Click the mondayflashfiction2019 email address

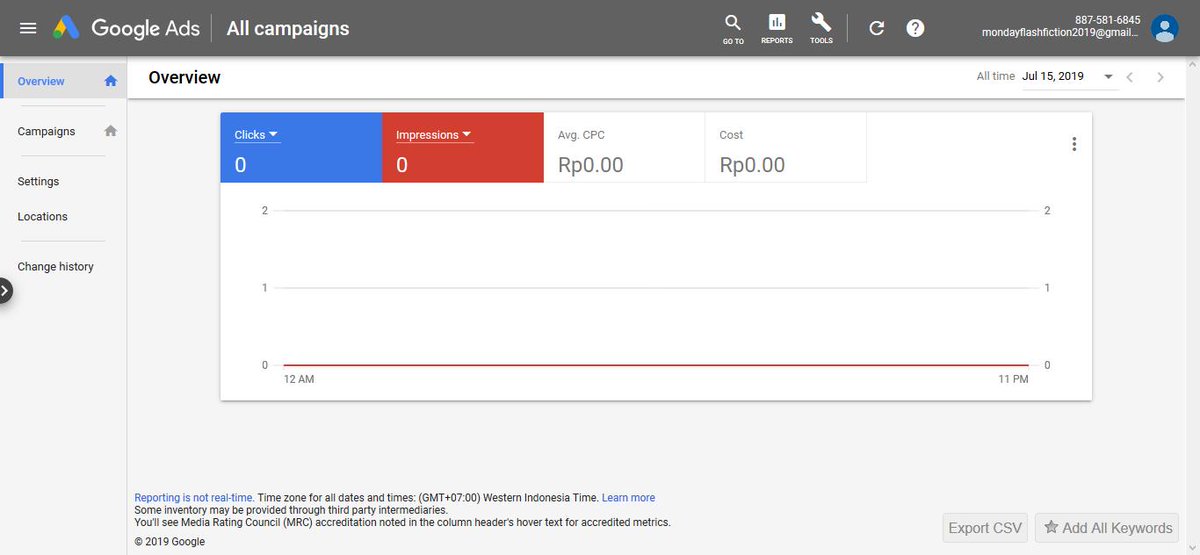pyautogui.click(x=1061, y=33)
